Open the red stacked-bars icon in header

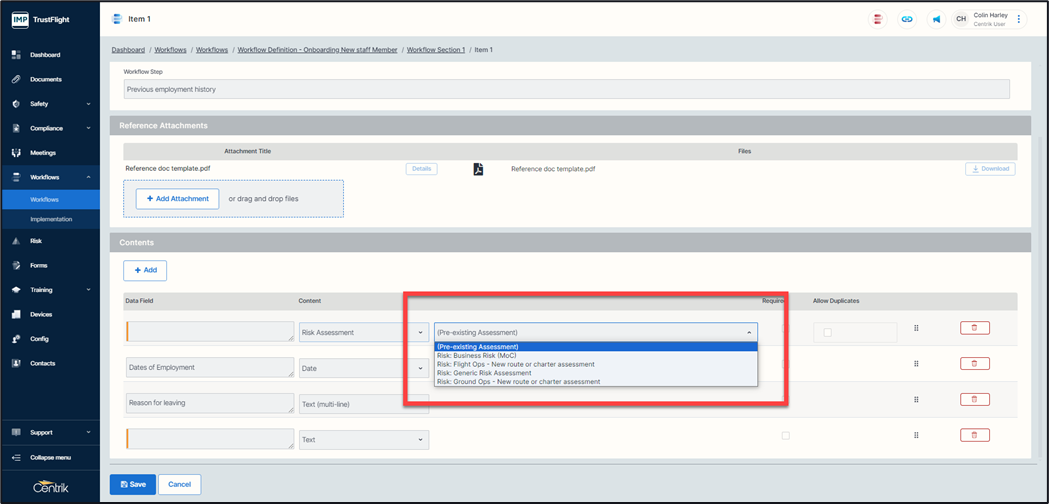(877, 19)
